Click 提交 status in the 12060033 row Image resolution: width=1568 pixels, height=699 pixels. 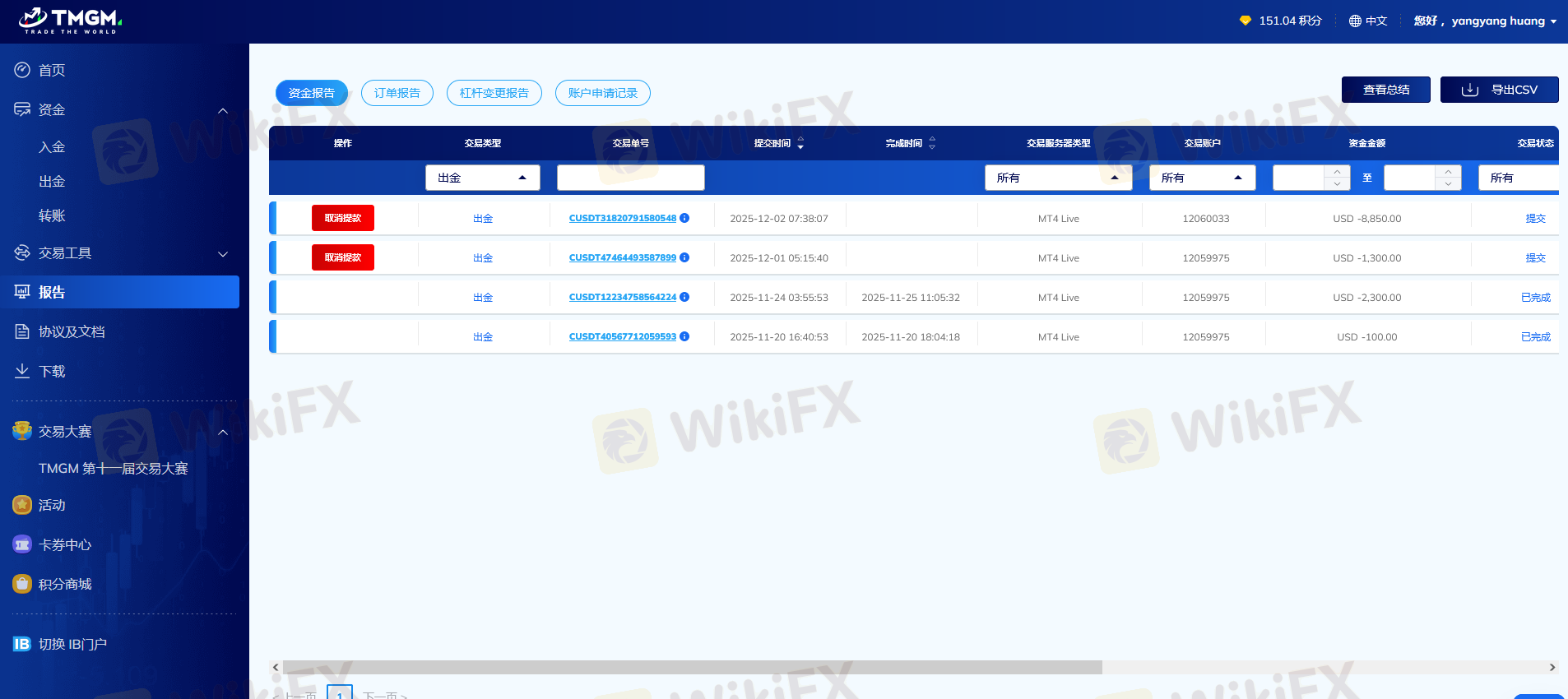[1536, 219]
